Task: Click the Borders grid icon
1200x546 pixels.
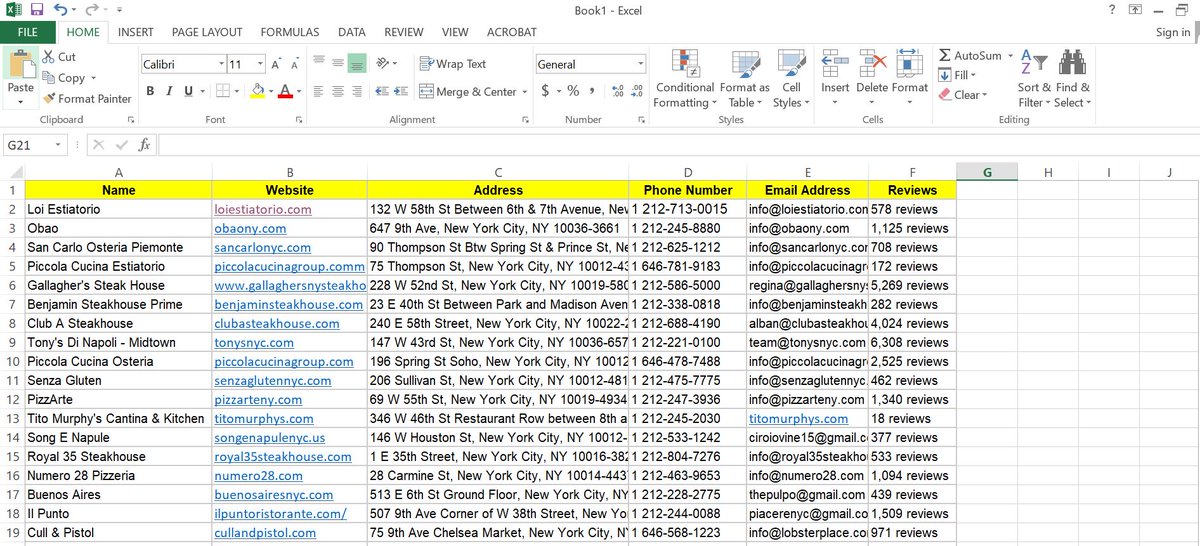Action: tap(221, 91)
